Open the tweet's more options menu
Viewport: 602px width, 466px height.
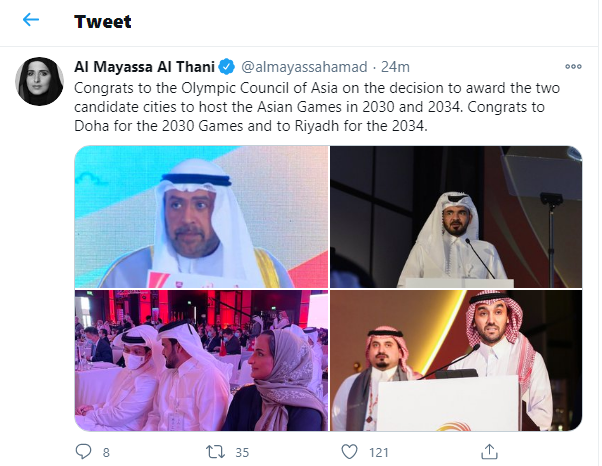click(x=573, y=67)
